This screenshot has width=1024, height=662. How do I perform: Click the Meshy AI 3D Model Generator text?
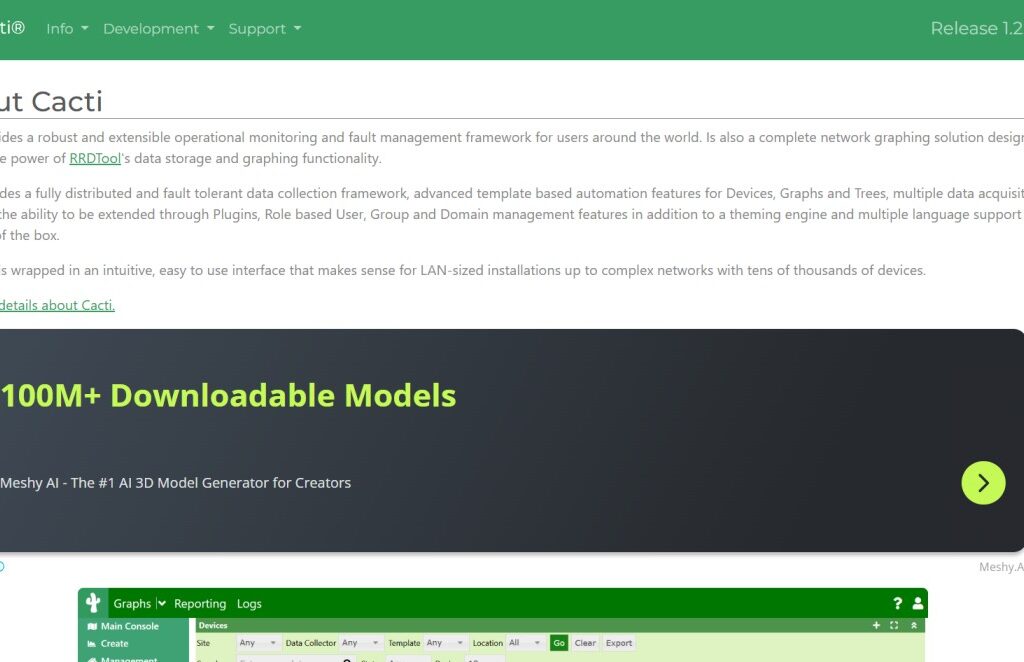pyautogui.click(x=176, y=483)
